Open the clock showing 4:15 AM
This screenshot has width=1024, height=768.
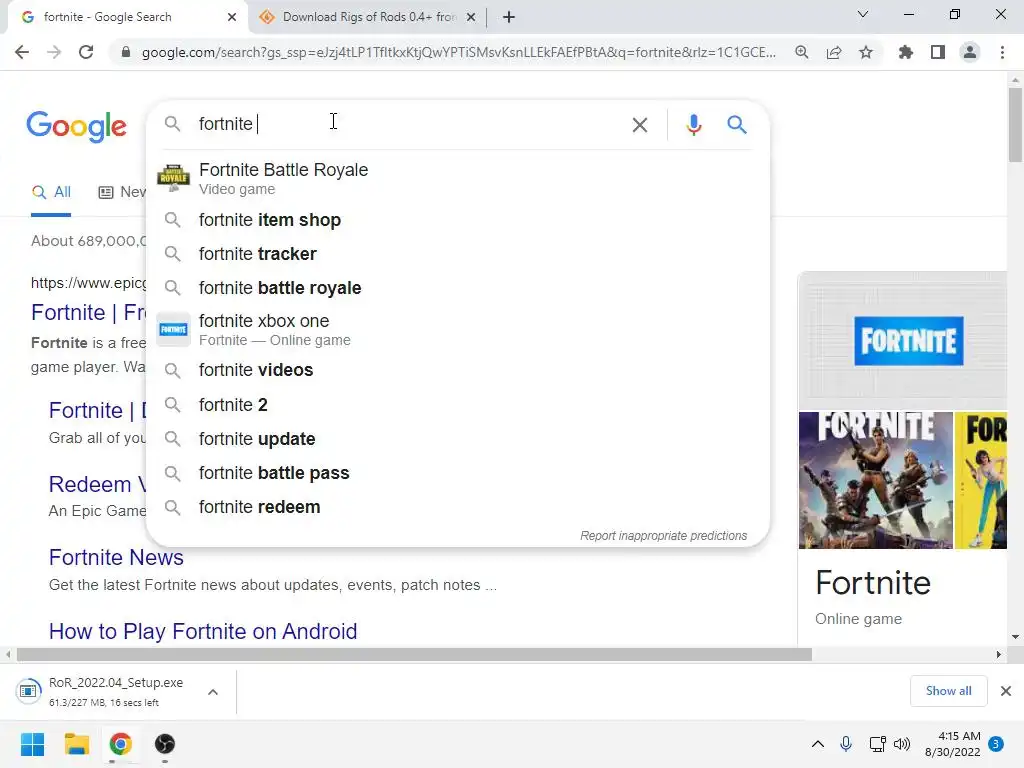(x=953, y=744)
